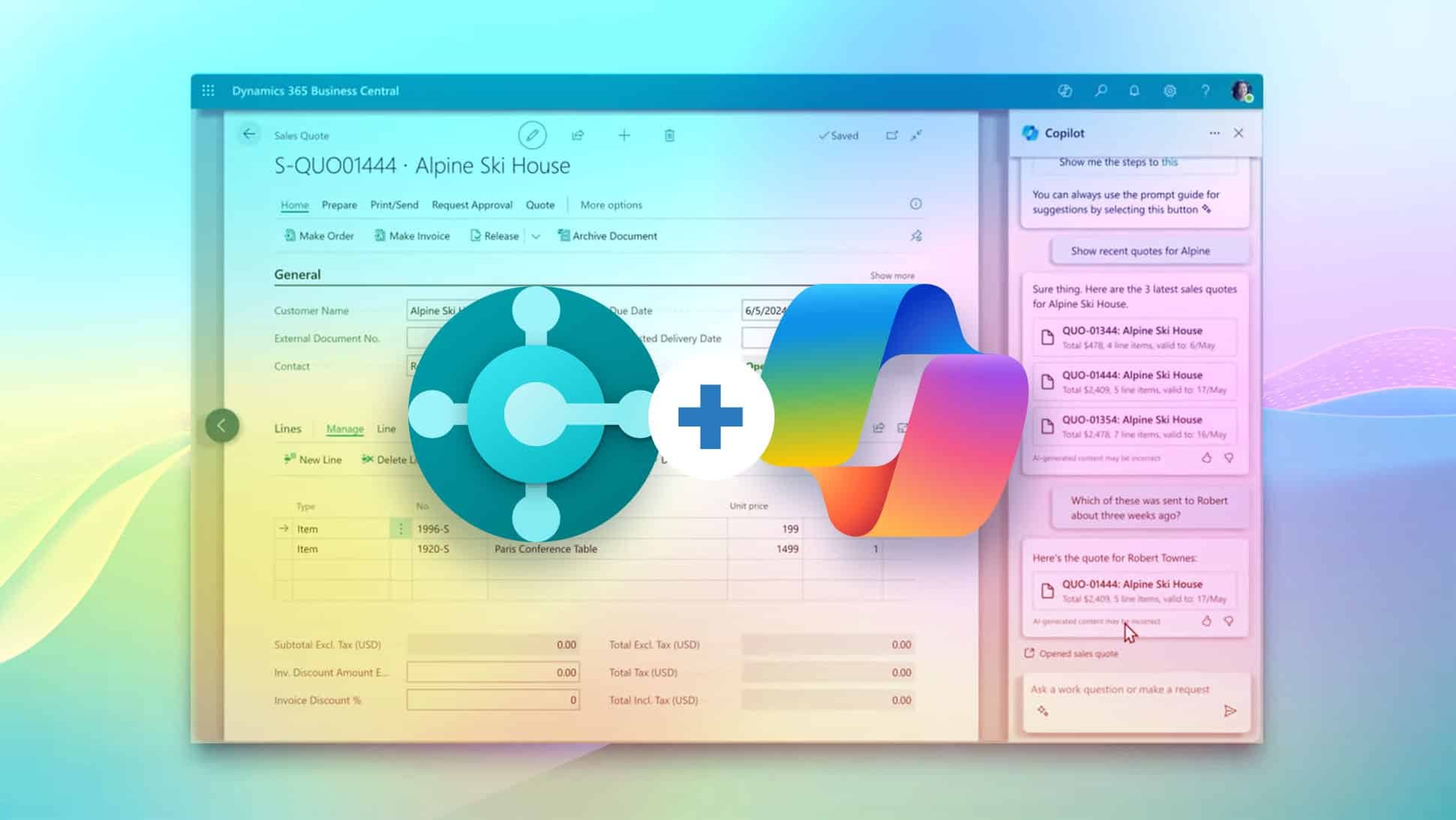This screenshot has width=1456, height=820.
Task: Switch to the Prepare tab
Action: click(x=339, y=205)
